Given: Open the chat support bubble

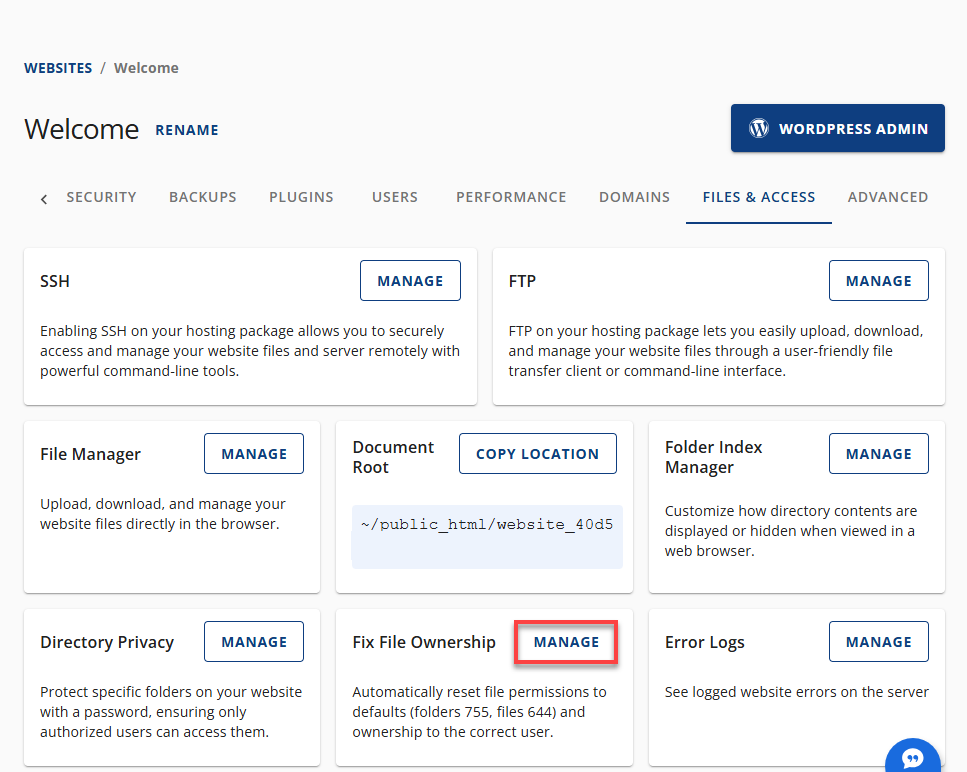Looking at the screenshot, I should click(x=912, y=756).
